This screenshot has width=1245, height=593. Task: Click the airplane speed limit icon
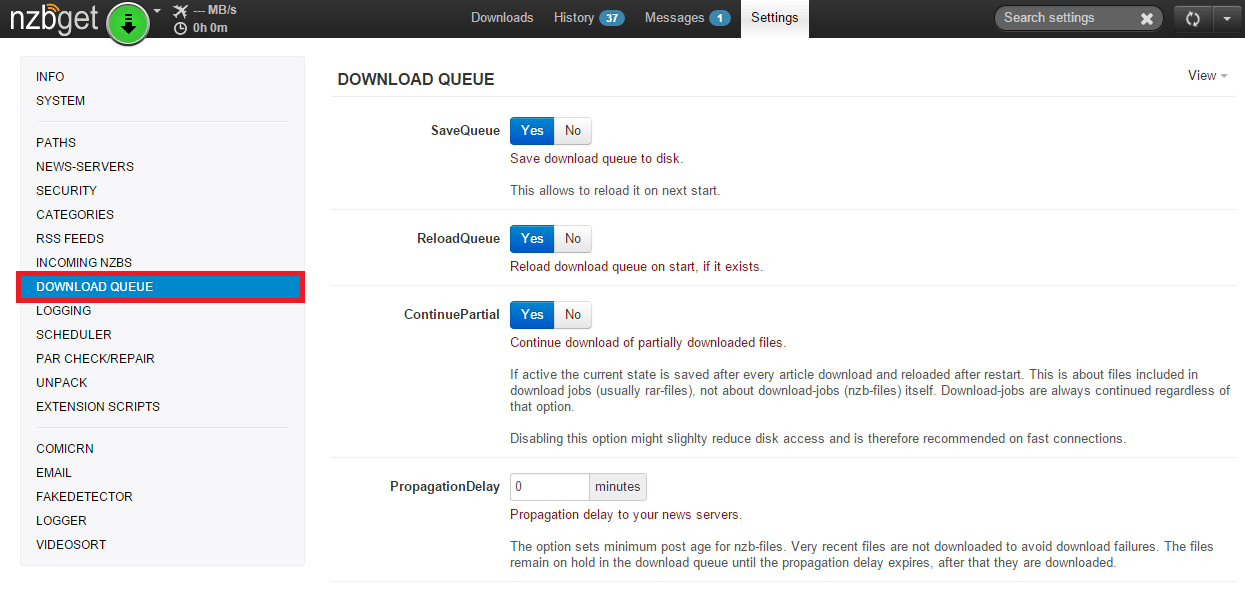(180, 11)
